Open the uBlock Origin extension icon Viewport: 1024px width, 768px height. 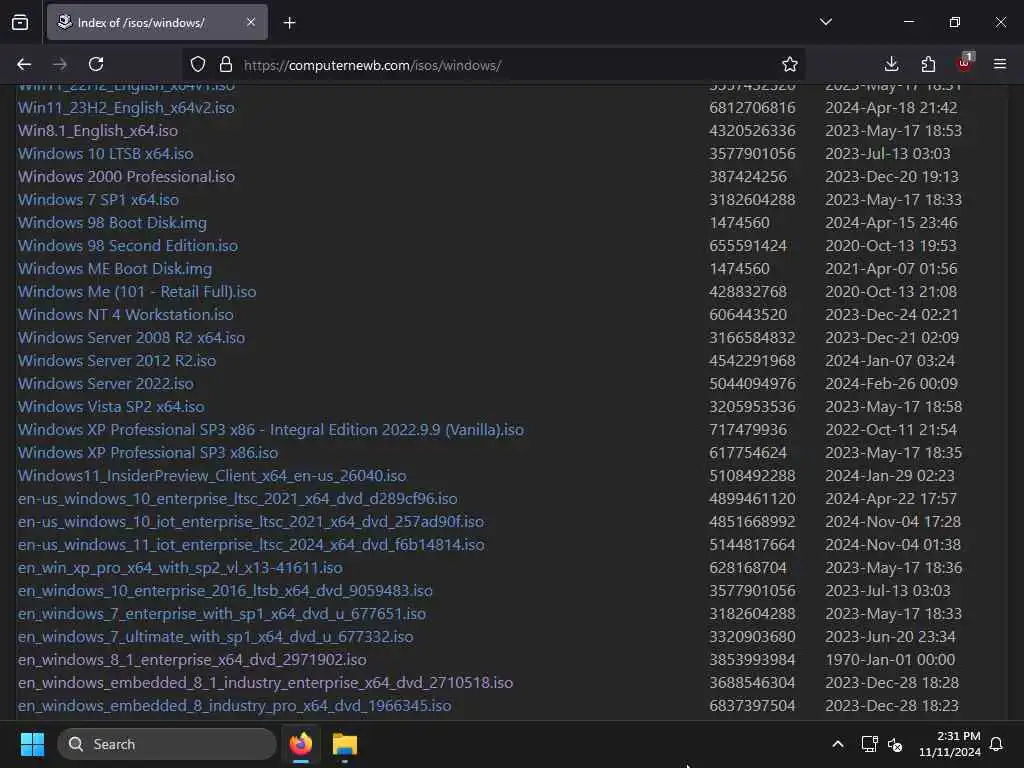(964, 63)
